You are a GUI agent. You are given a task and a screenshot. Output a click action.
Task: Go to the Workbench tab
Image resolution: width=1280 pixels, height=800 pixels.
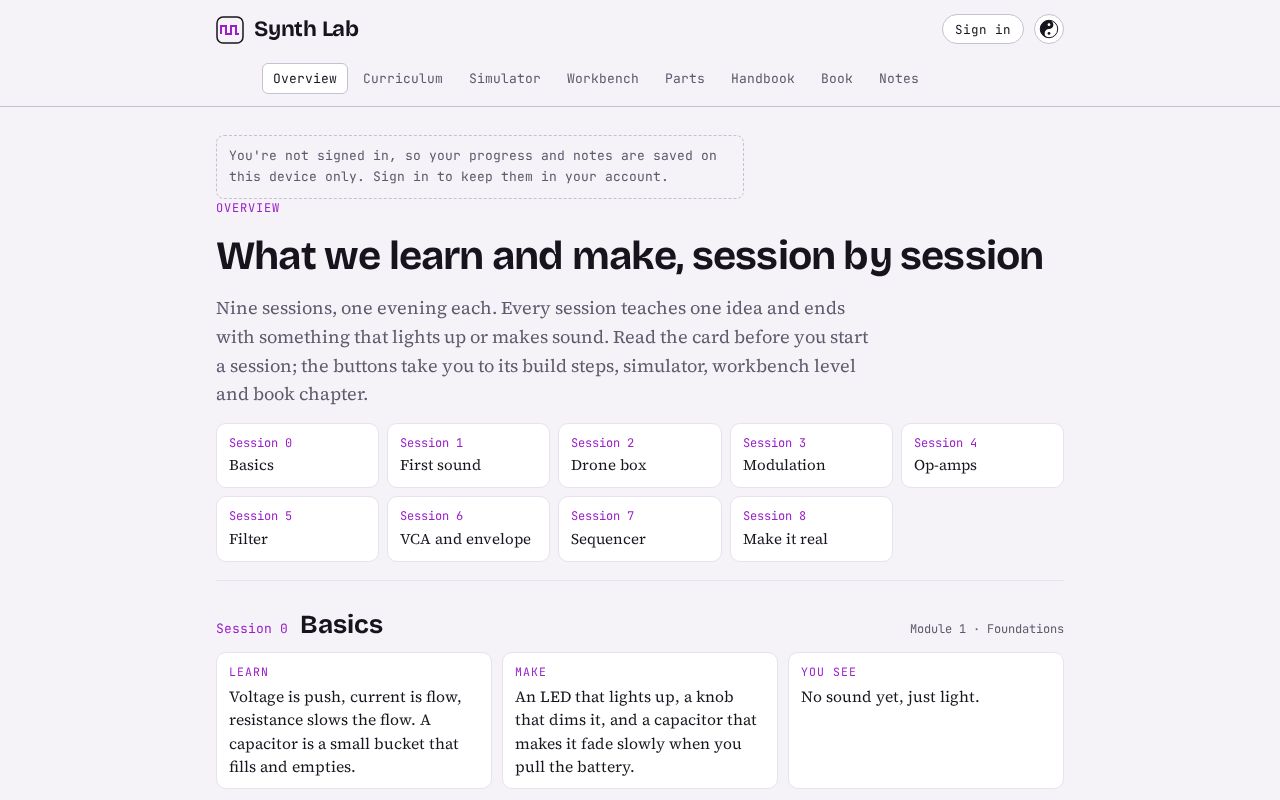(603, 79)
